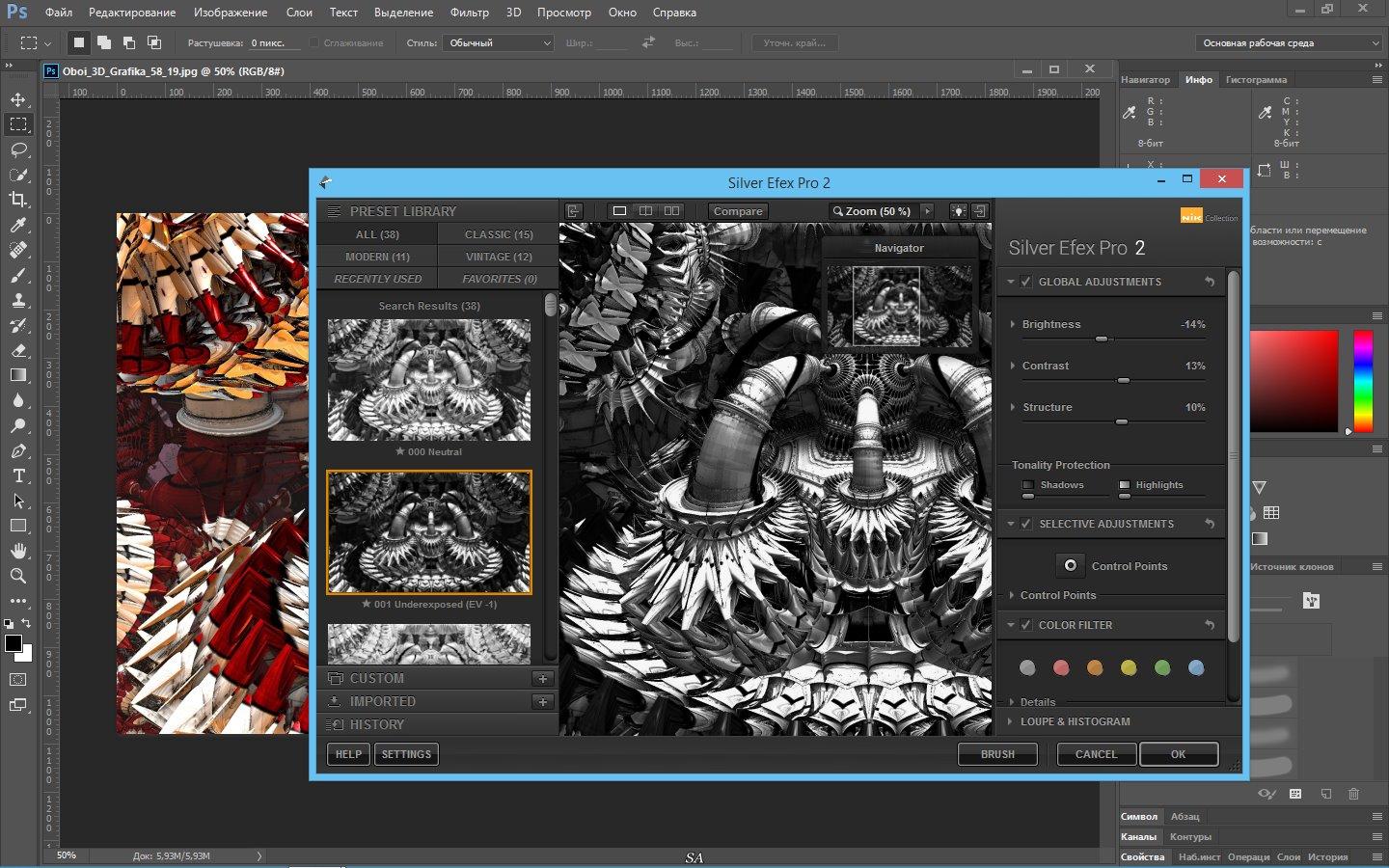
Task: Select the Brush tool
Action: pos(18,275)
